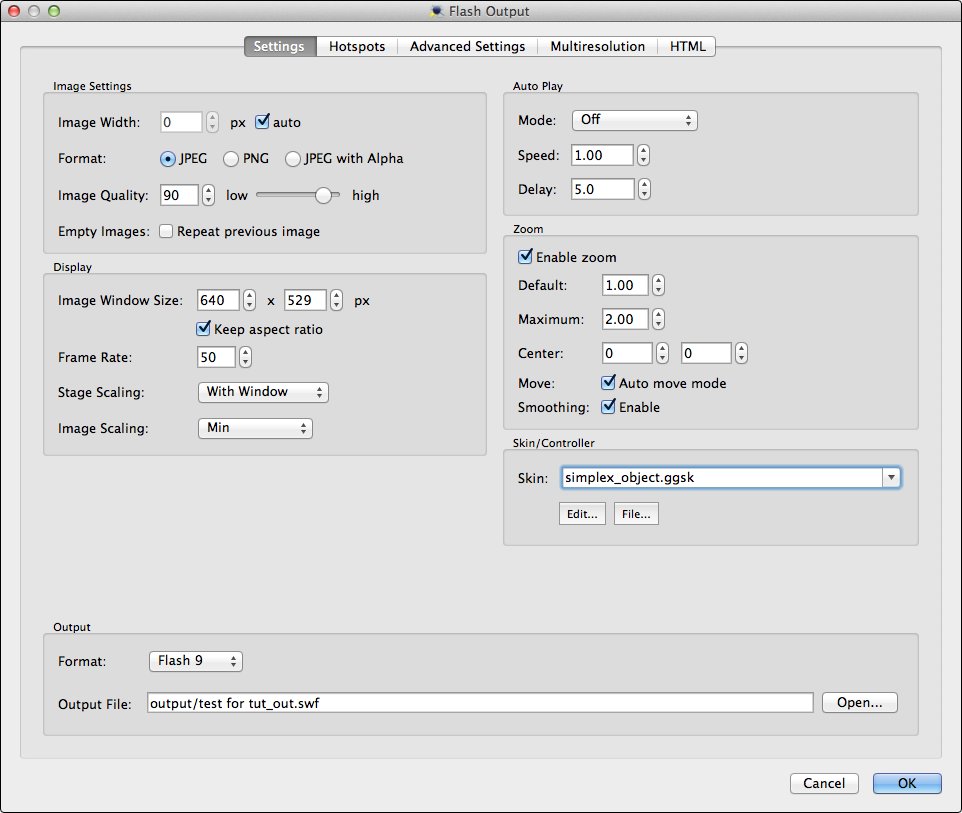Click the Edit skin button
Viewport: 962px width, 813px height.
pos(581,513)
